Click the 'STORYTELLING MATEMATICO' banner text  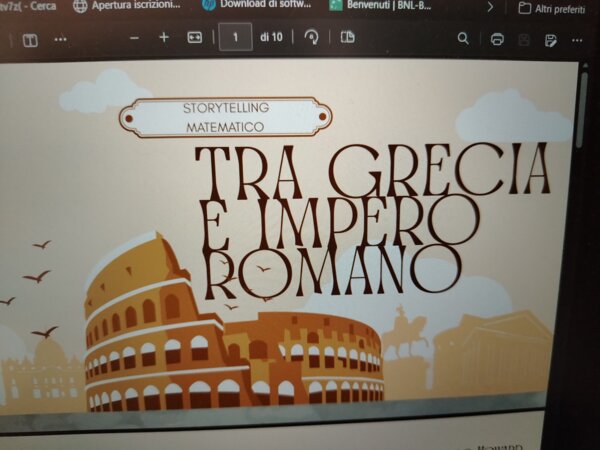click(x=226, y=117)
